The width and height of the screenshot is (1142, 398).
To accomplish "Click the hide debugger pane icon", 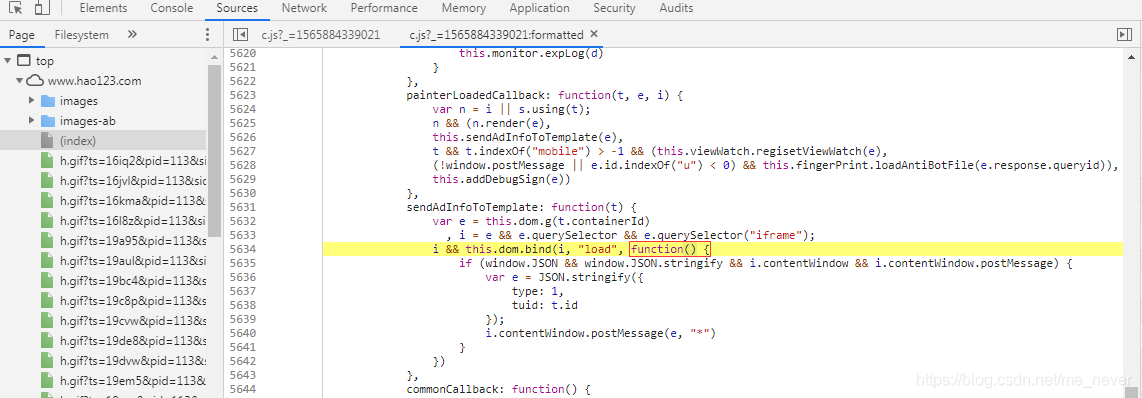I will pyautogui.click(x=1124, y=34).
